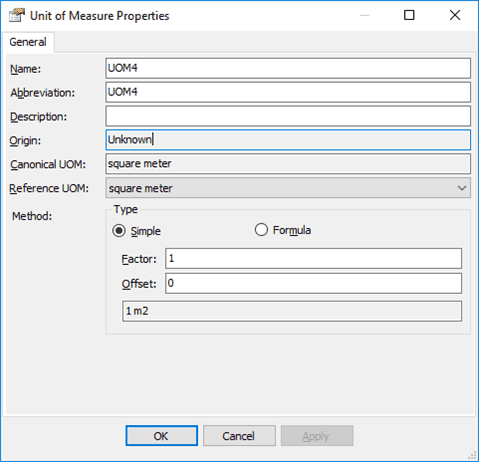Maximize the dialog window
The image size is (479, 462).
click(x=409, y=15)
